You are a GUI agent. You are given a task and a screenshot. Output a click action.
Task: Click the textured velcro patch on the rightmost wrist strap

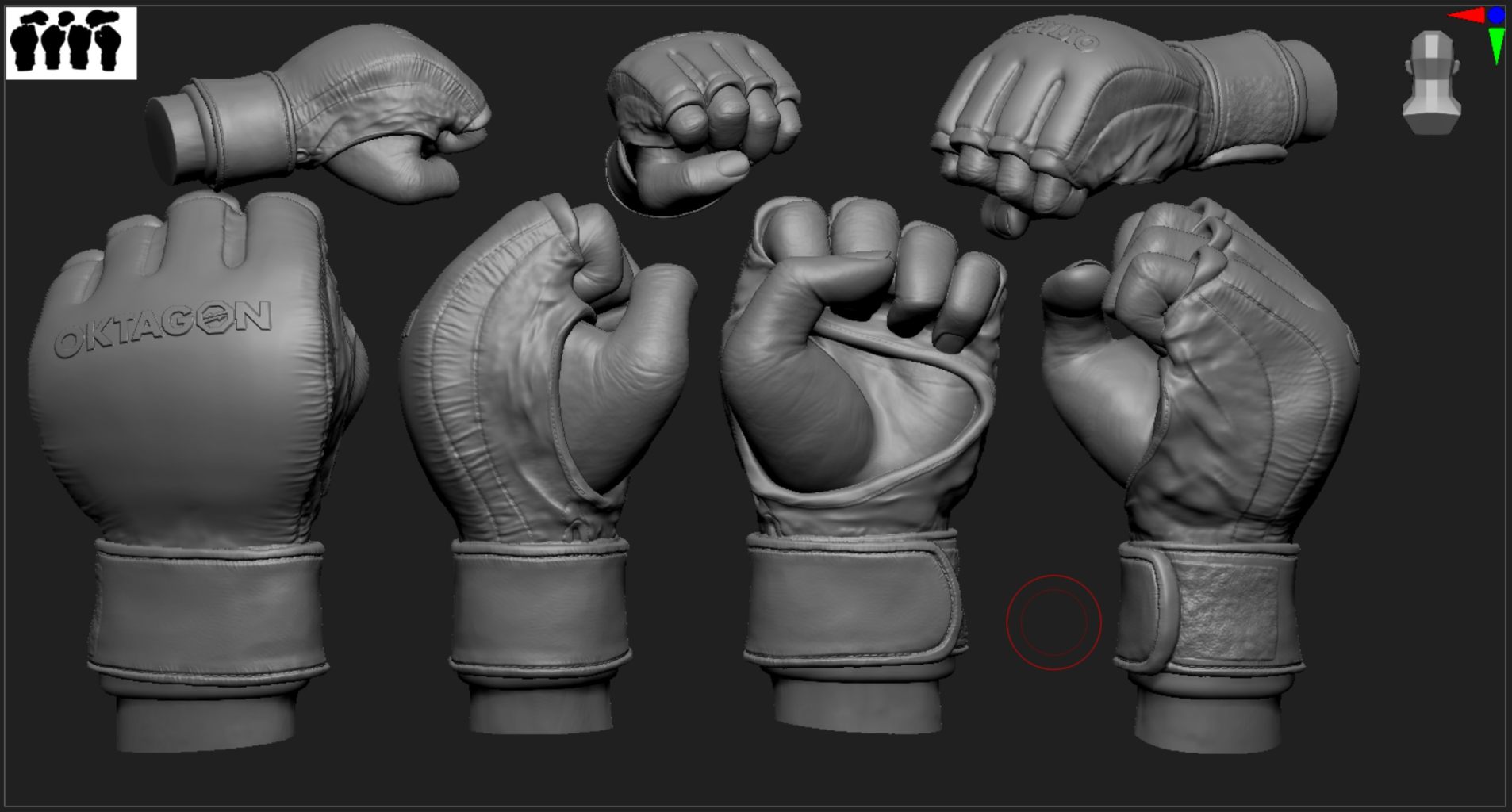(x=1227, y=608)
